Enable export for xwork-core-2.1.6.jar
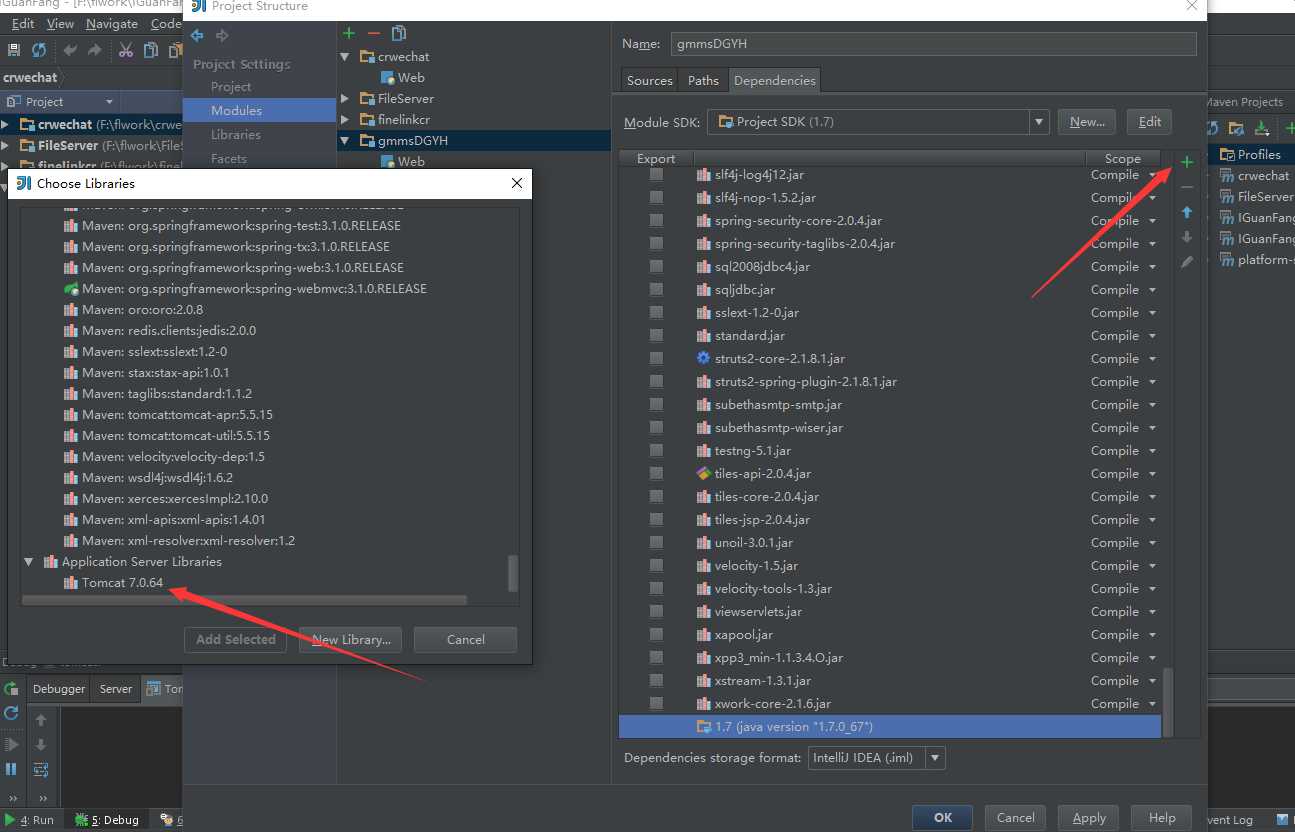 point(656,704)
